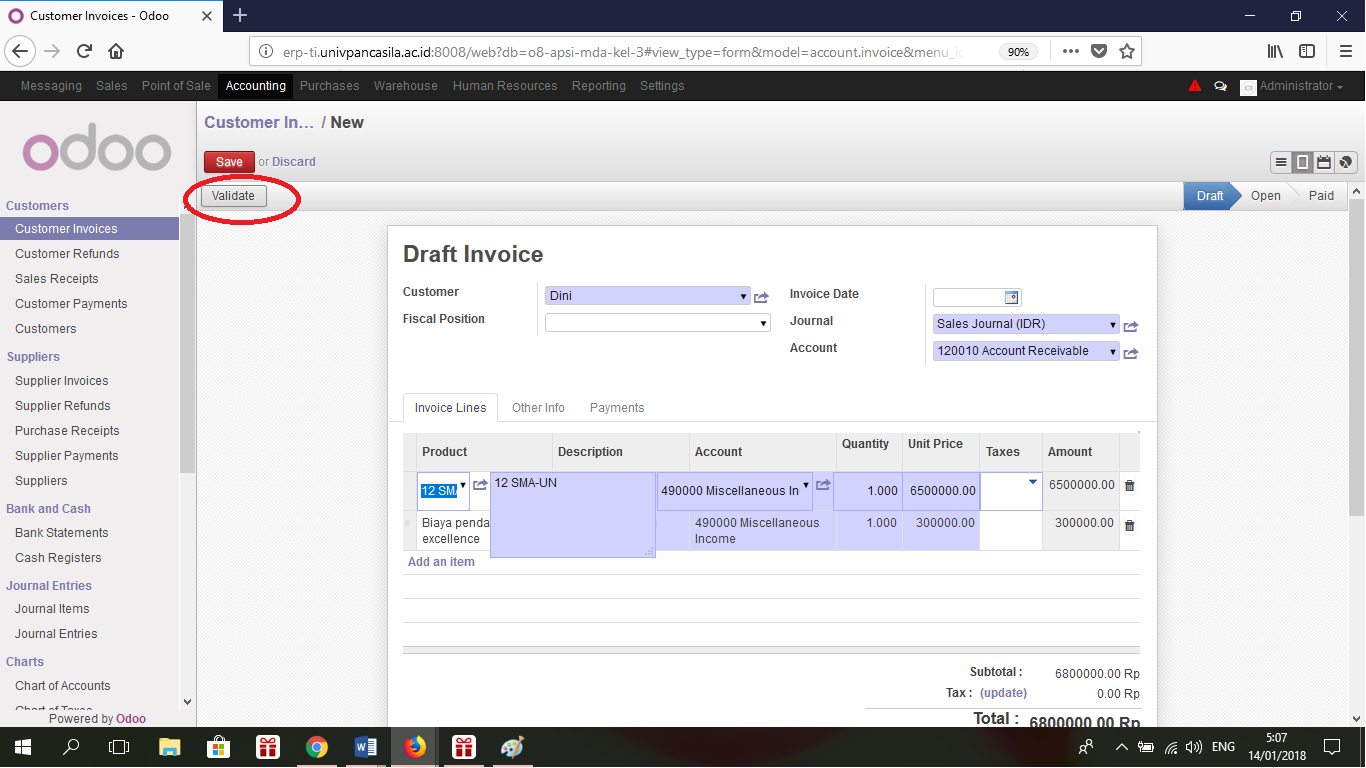Switch to Other Info tab
1366x768 pixels.
[538, 408]
